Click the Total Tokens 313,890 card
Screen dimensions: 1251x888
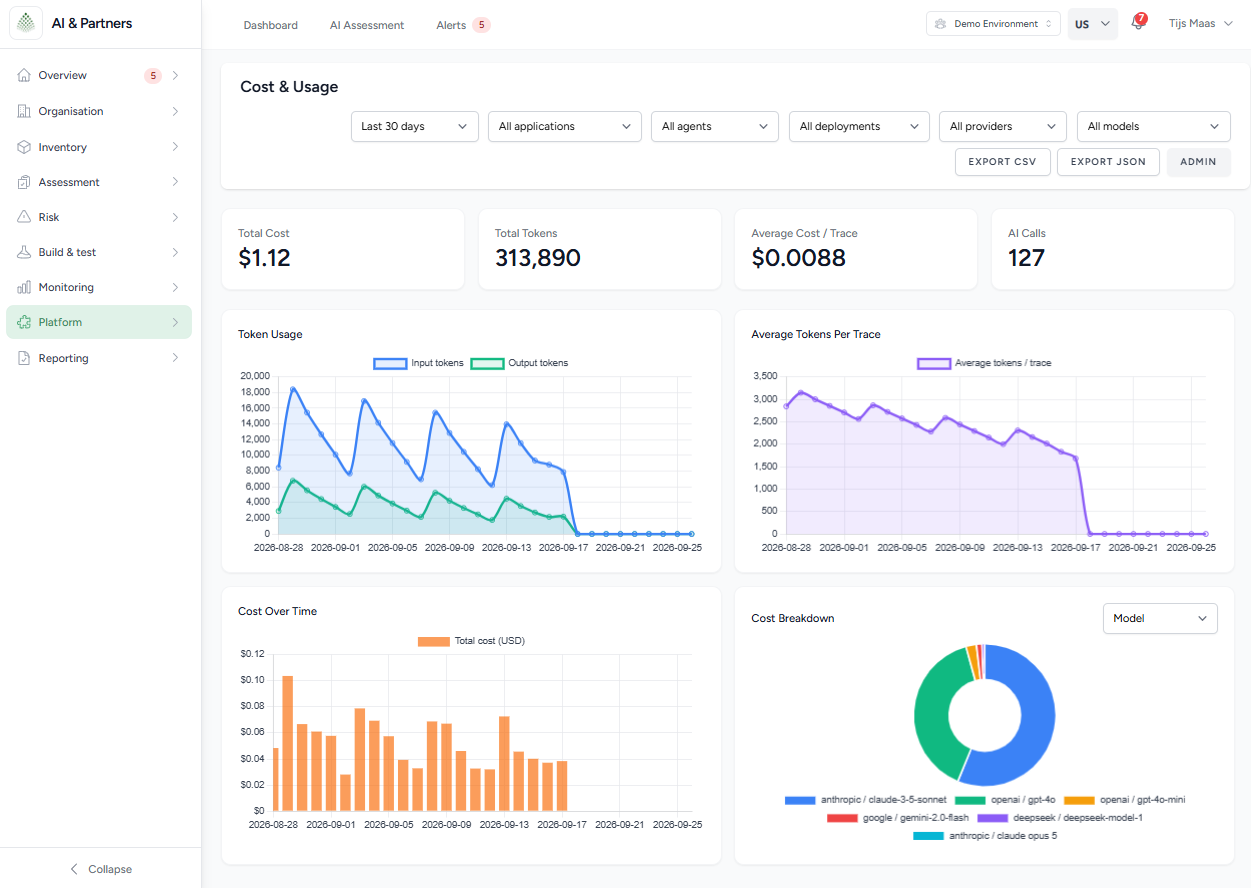[x=599, y=249]
